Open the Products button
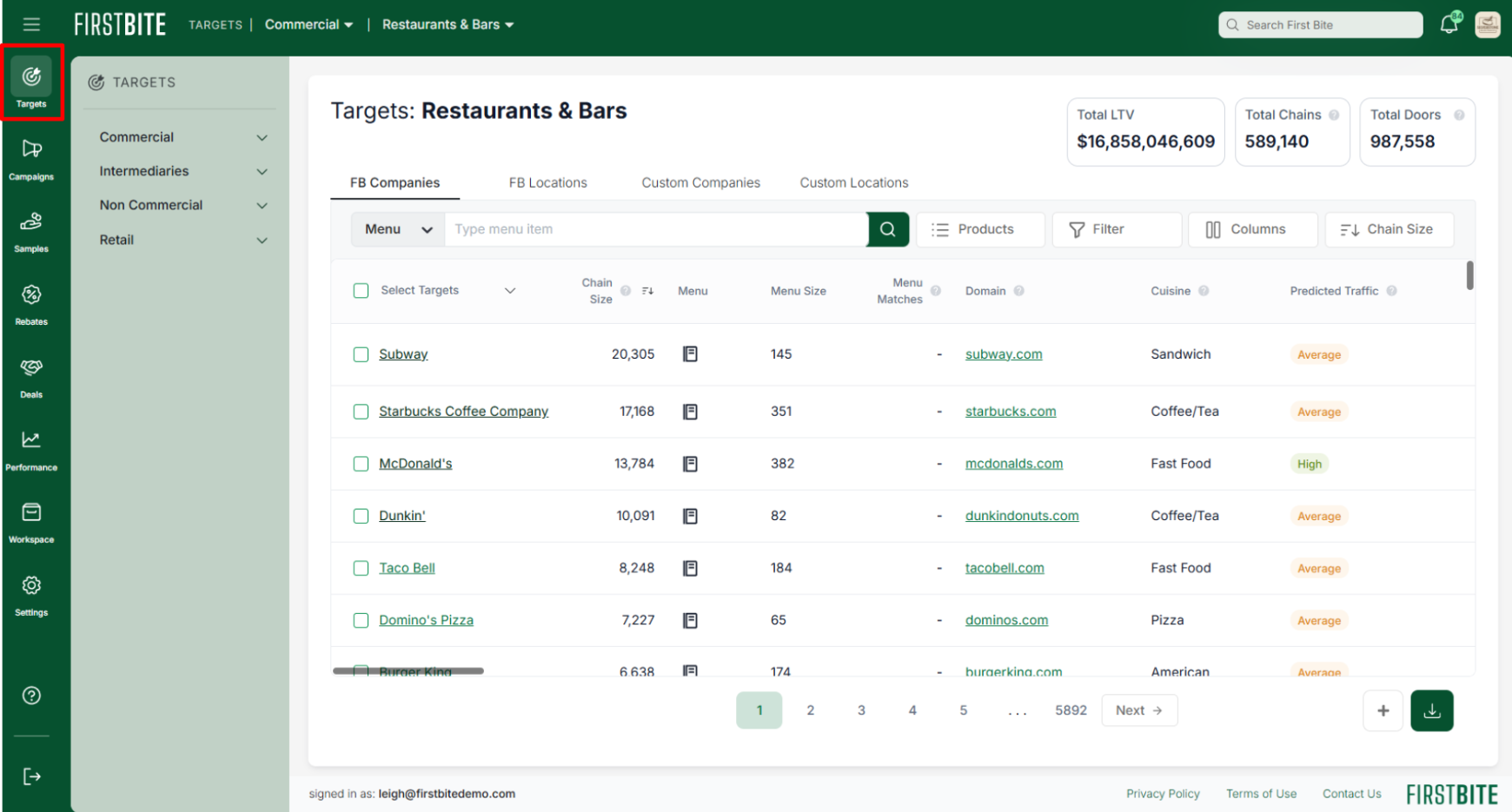 (981, 229)
